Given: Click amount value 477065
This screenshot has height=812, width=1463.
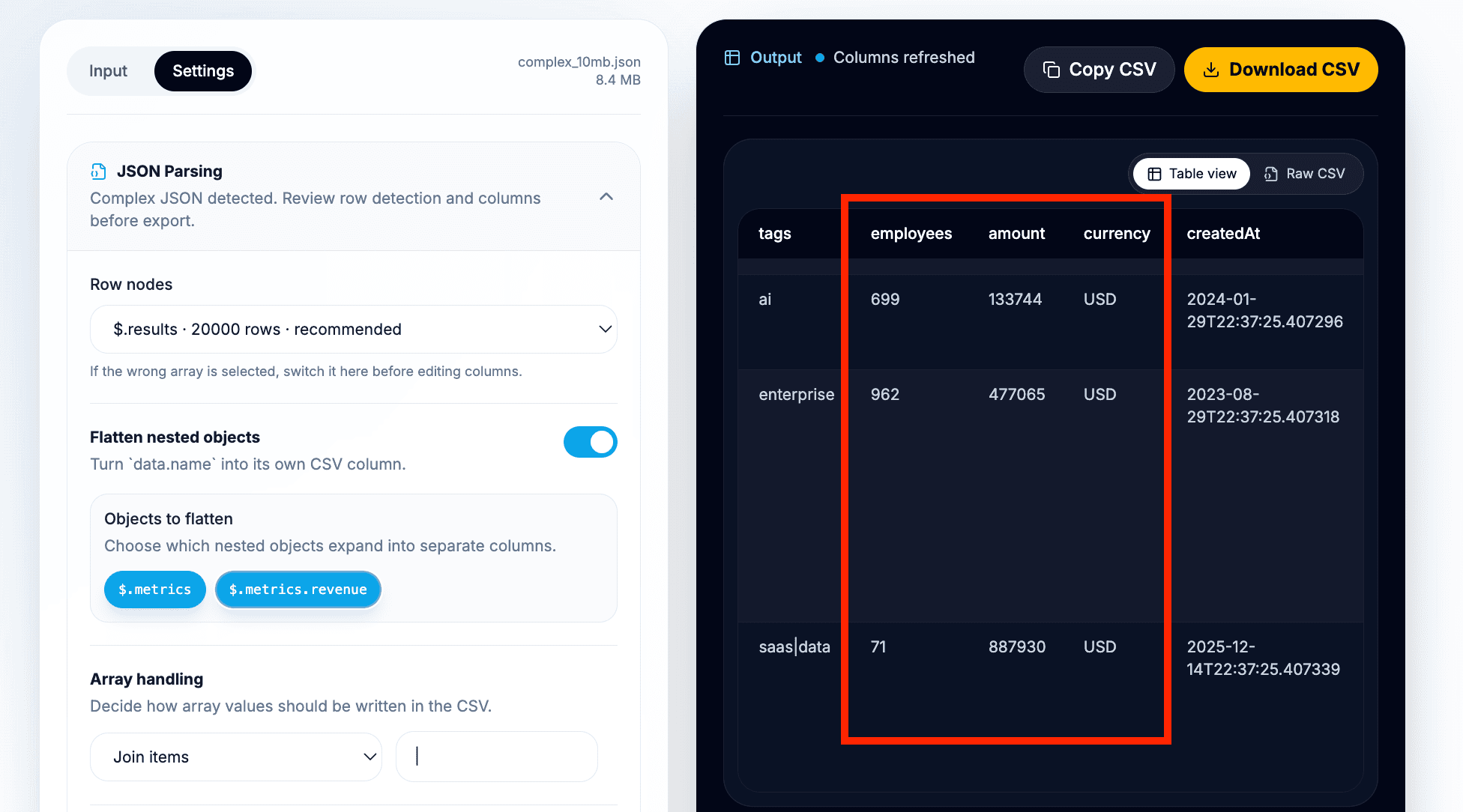Looking at the screenshot, I should pos(1016,395).
